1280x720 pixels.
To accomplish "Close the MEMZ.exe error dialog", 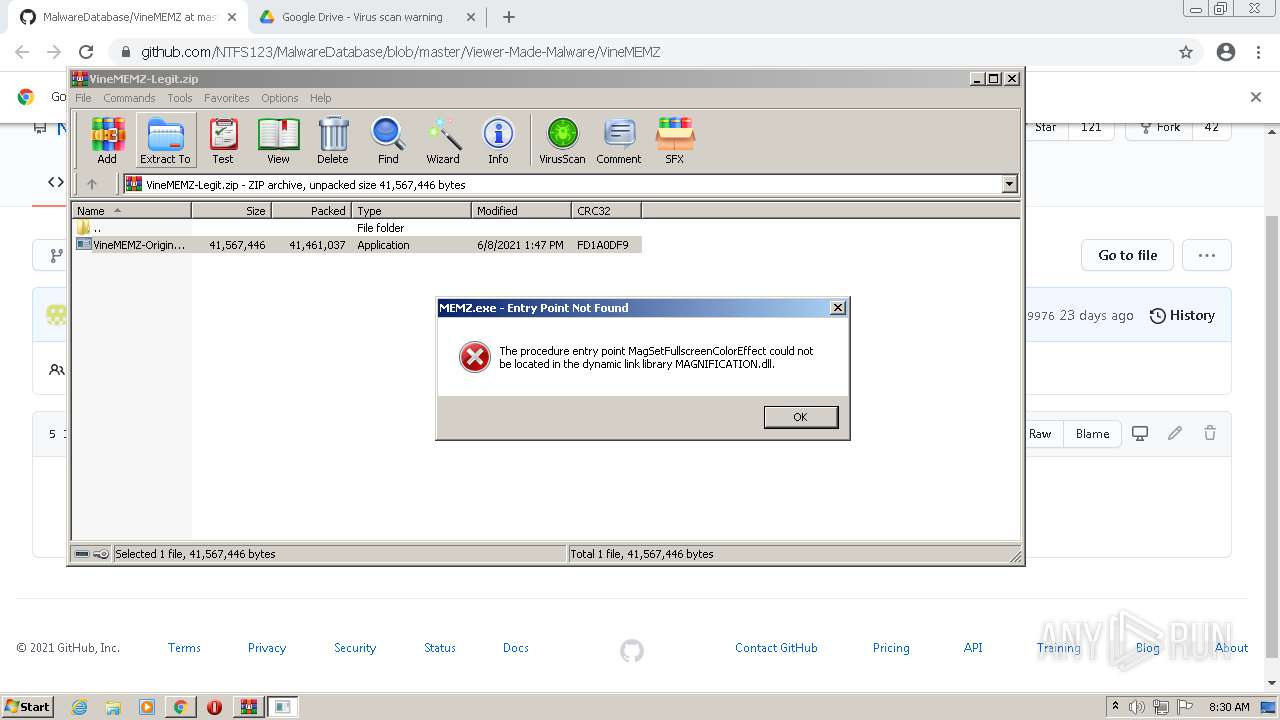I will point(838,308).
